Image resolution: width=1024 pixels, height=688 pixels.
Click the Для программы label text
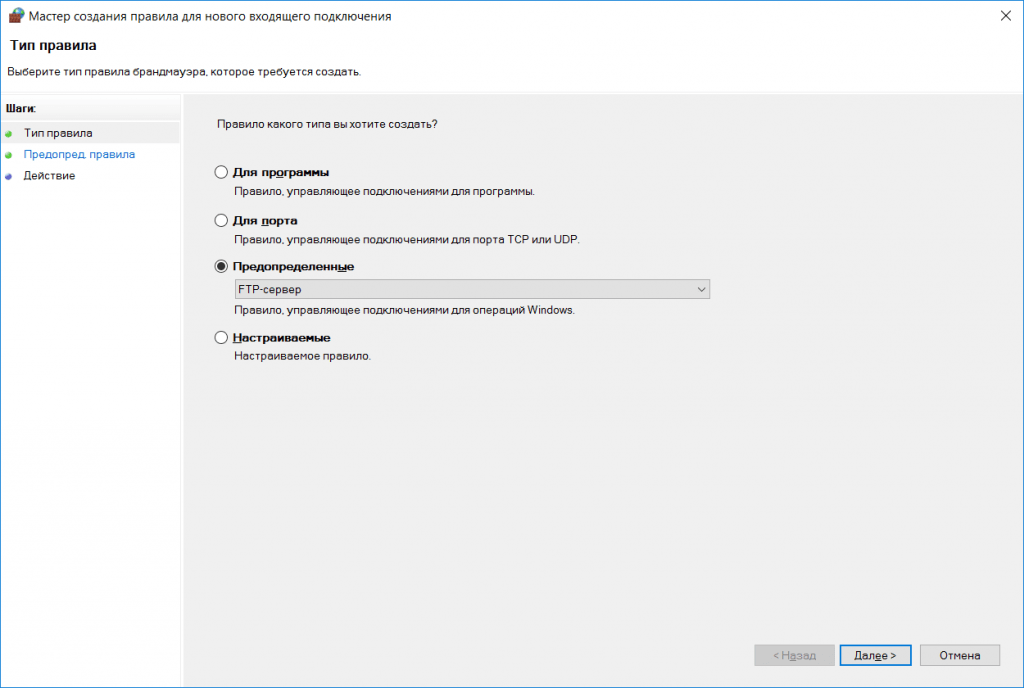281,172
